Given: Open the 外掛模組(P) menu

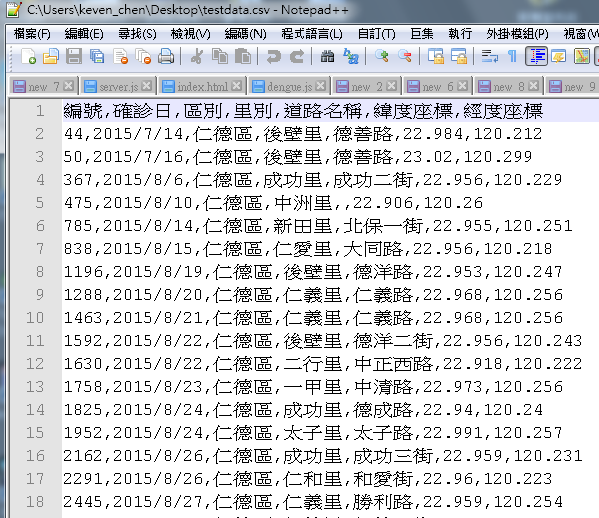Looking at the screenshot, I should point(517,34).
